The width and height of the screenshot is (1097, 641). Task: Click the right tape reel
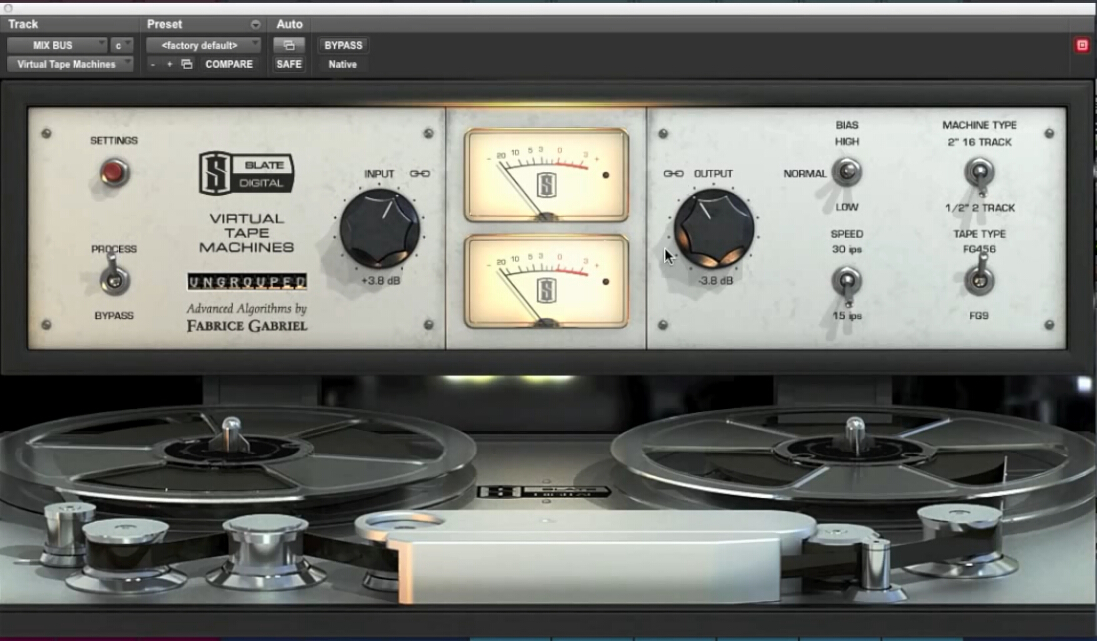click(854, 453)
